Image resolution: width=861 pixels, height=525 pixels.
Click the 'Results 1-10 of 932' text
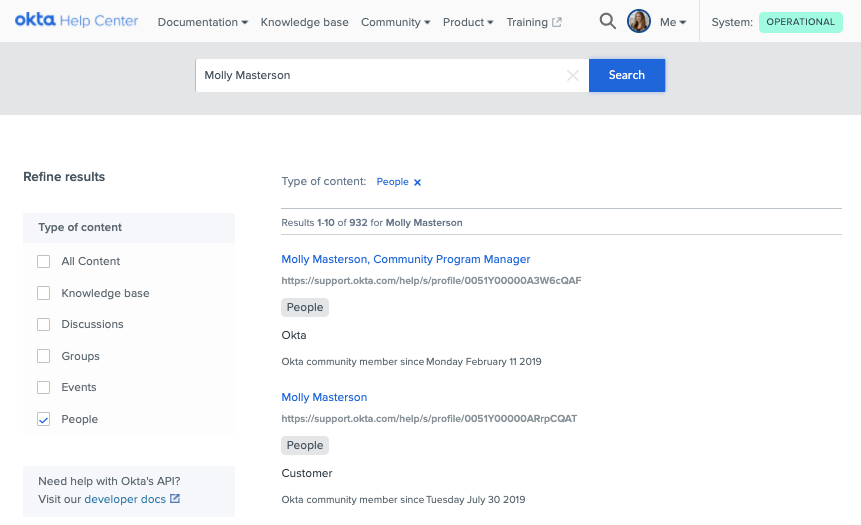point(324,222)
